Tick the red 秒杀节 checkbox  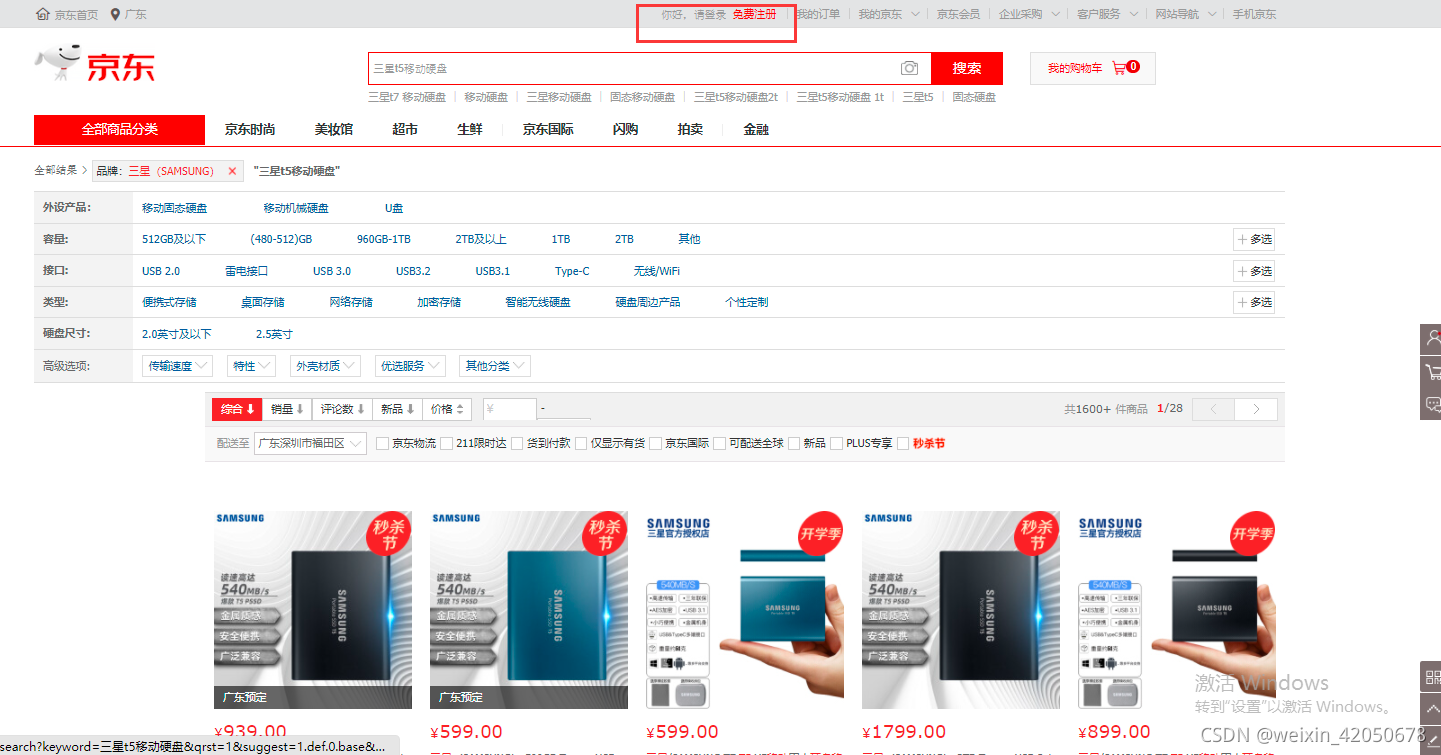pyautogui.click(x=903, y=444)
